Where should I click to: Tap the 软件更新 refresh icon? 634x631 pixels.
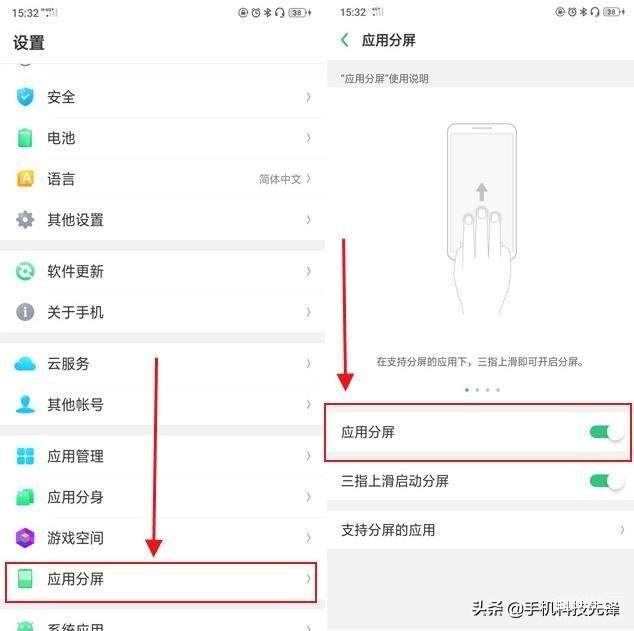pyautogui.click(x=25, y=271)
